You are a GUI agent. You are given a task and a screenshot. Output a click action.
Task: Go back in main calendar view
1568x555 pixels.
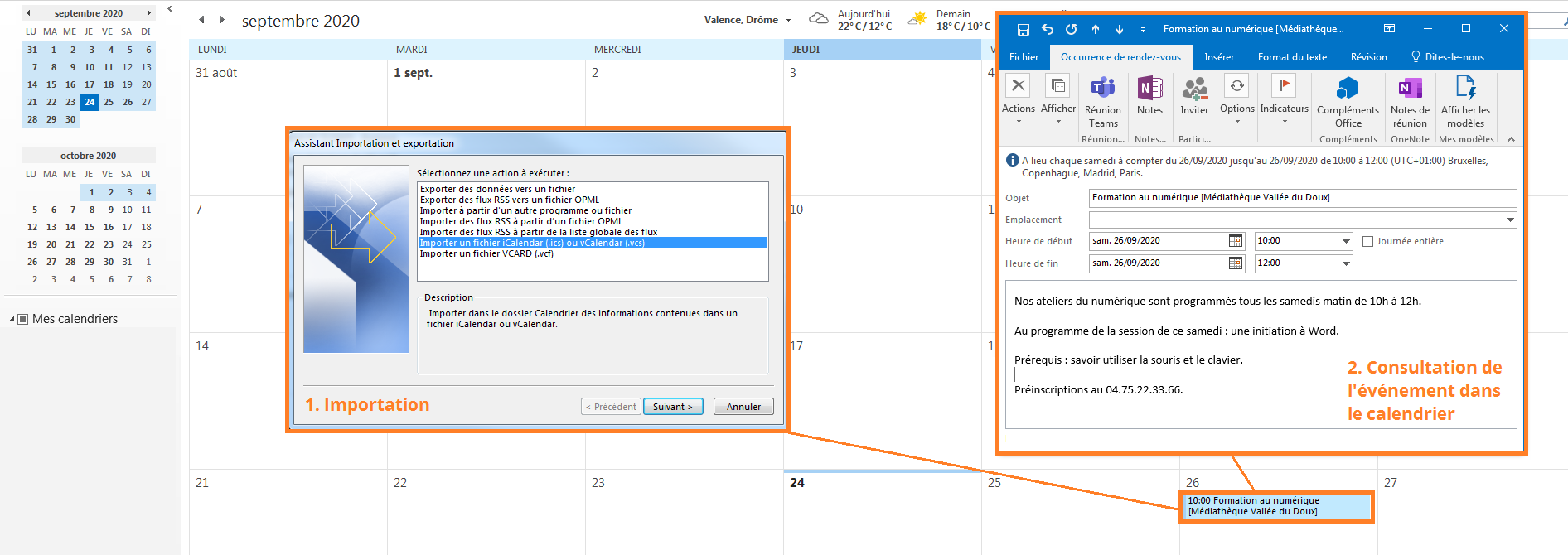tap(201, 20)
